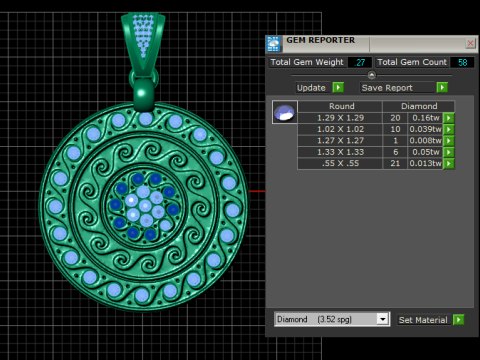480x360 pixels.
Task: Click the GEM REPORTER title bar text
Action: pyautogui.click(x=321, y=40)
